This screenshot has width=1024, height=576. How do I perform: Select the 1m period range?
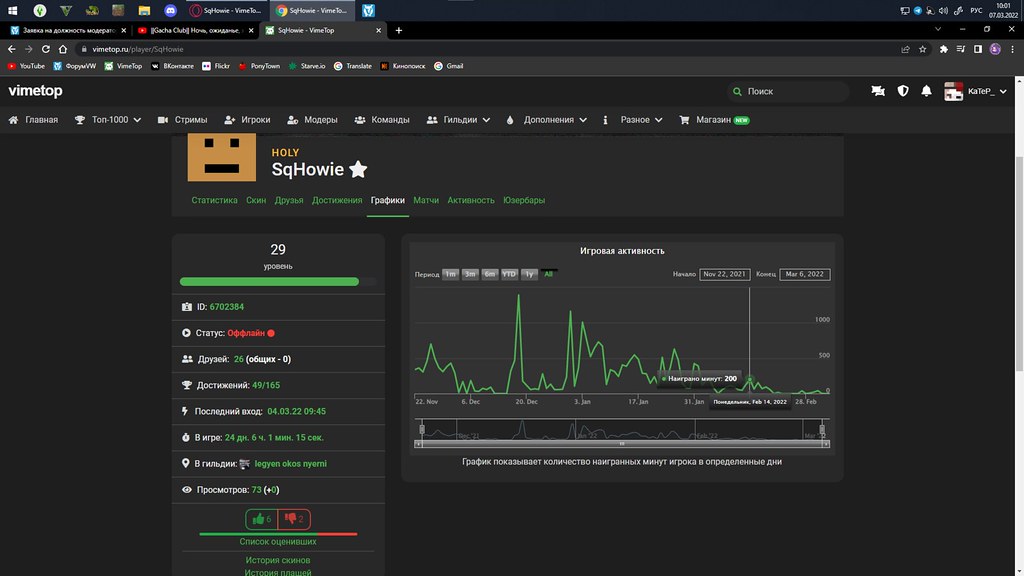(x=450, y=274)
